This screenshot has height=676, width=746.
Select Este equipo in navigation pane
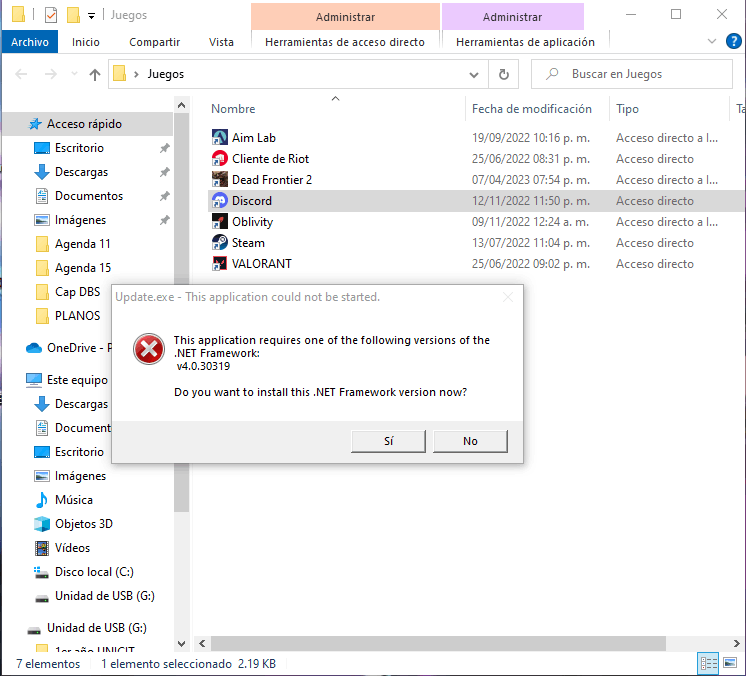[x=67, y=380]
